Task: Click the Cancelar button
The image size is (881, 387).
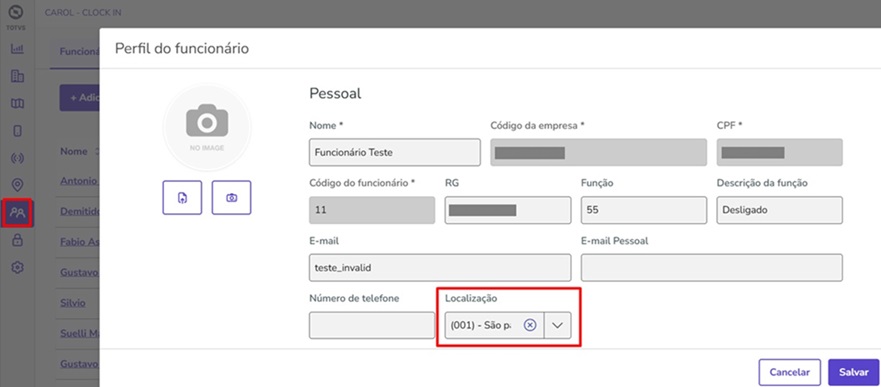Action: (789, 372)
